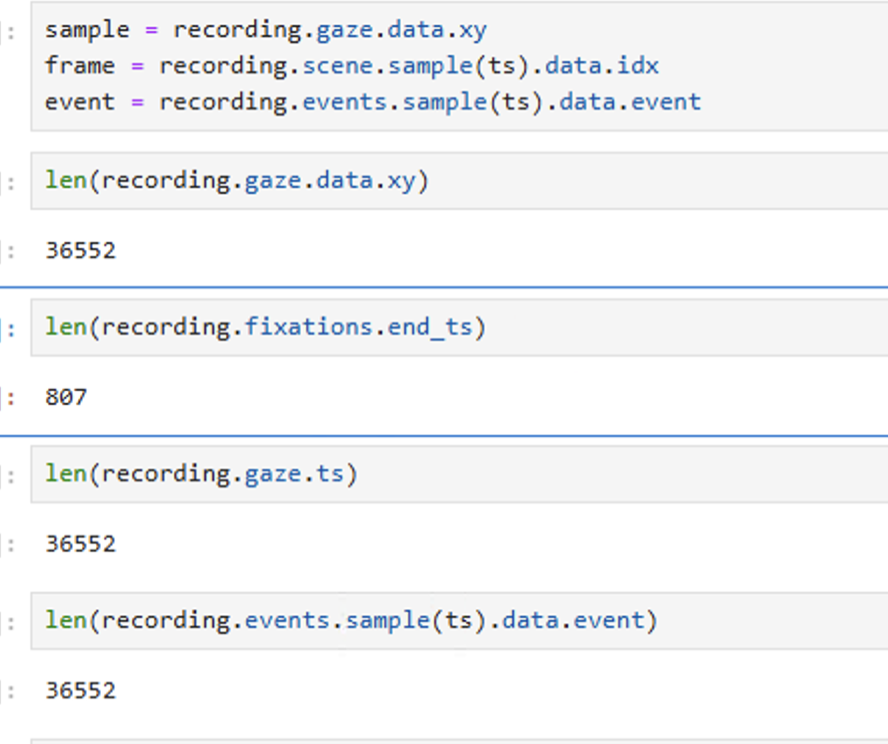Click the 36552 output under events sample cell
The width and height of the screenshot is (888, 744).
[x=80, y=691]
